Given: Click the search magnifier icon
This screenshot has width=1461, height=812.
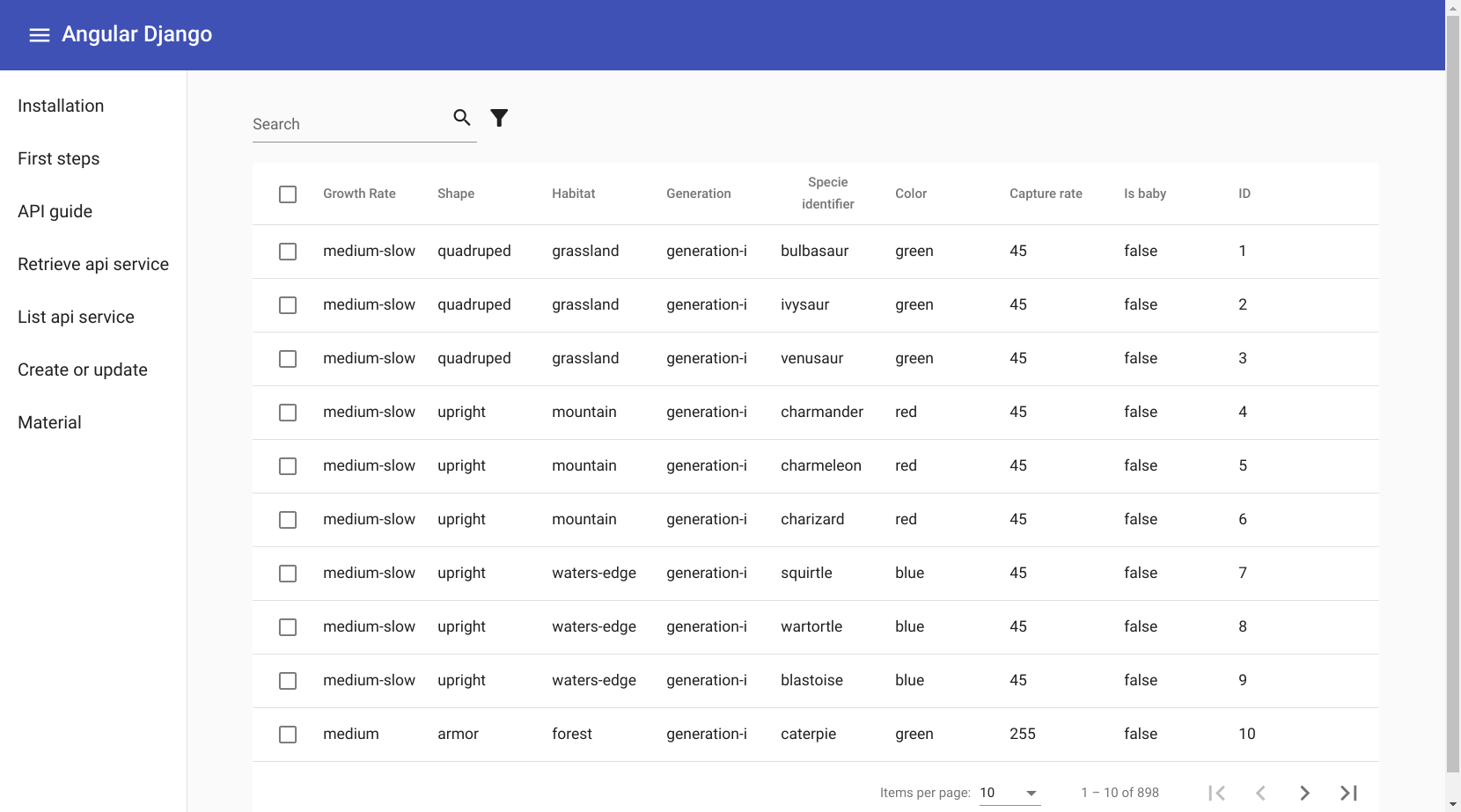Looking at the screenshot, I should coord(461,117).
